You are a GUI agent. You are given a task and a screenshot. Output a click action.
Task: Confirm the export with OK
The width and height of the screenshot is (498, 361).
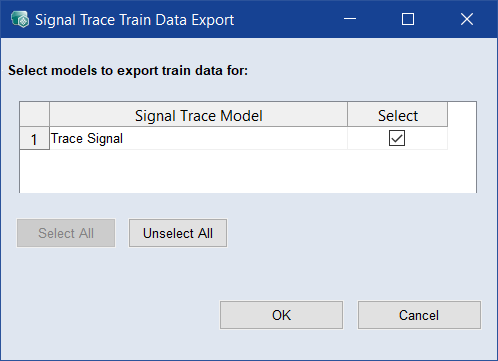[281, 315]
